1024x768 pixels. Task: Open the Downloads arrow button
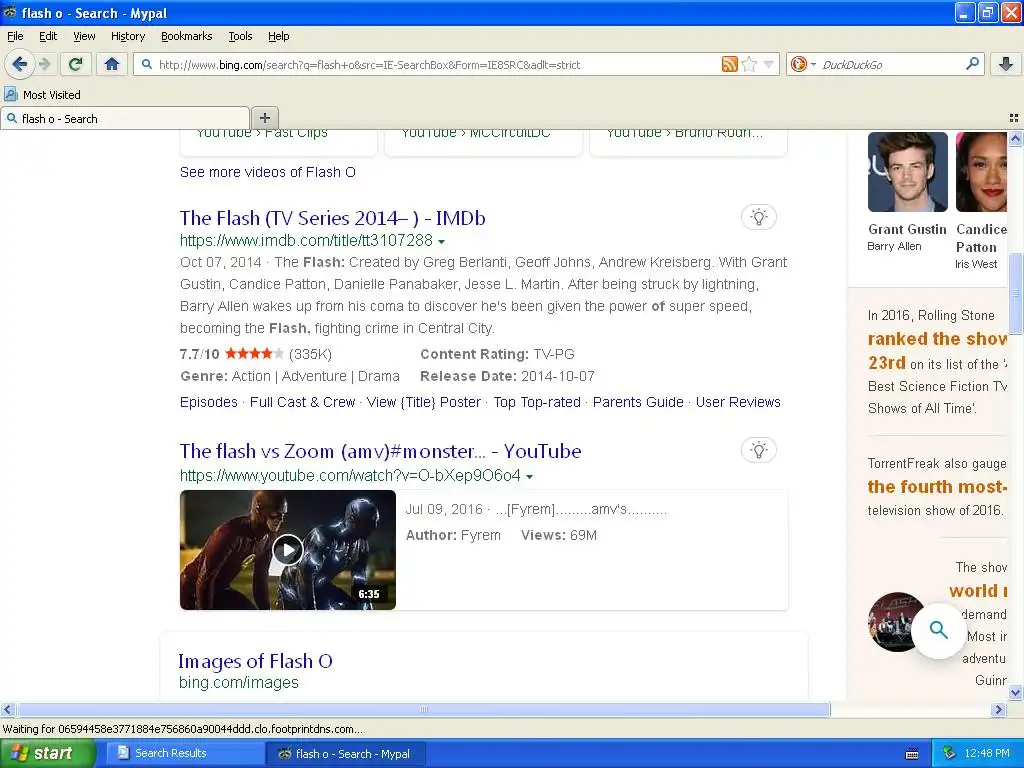point(1006,64)
